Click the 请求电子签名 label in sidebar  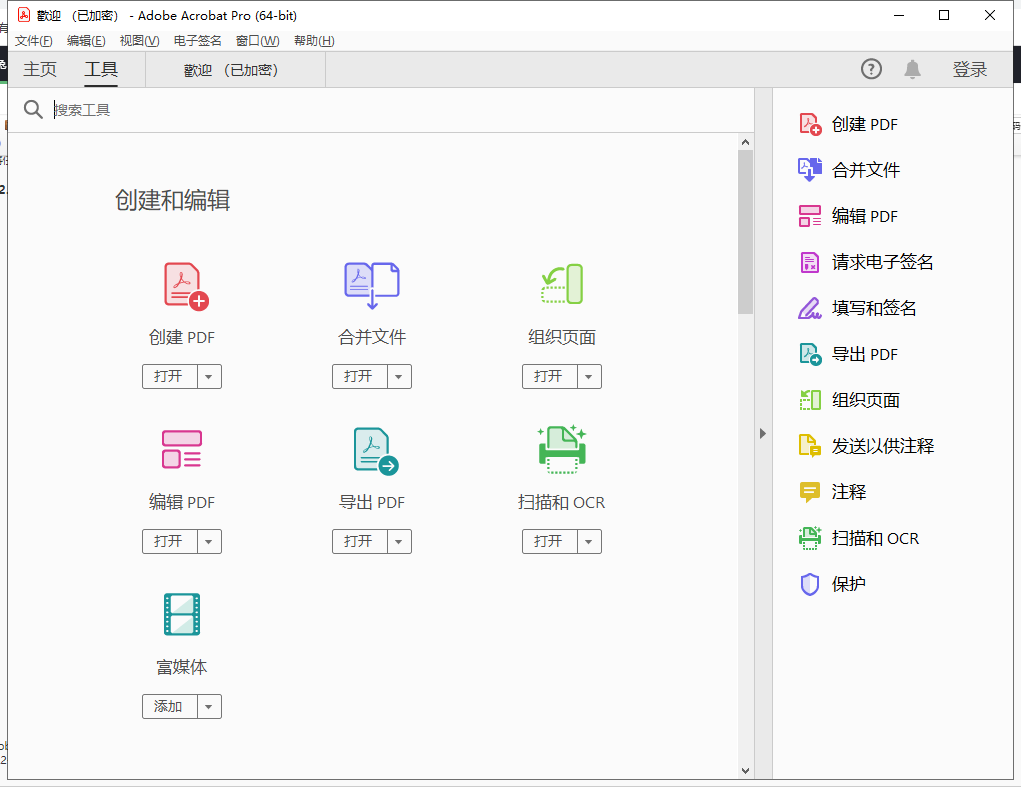coord(882,262)
